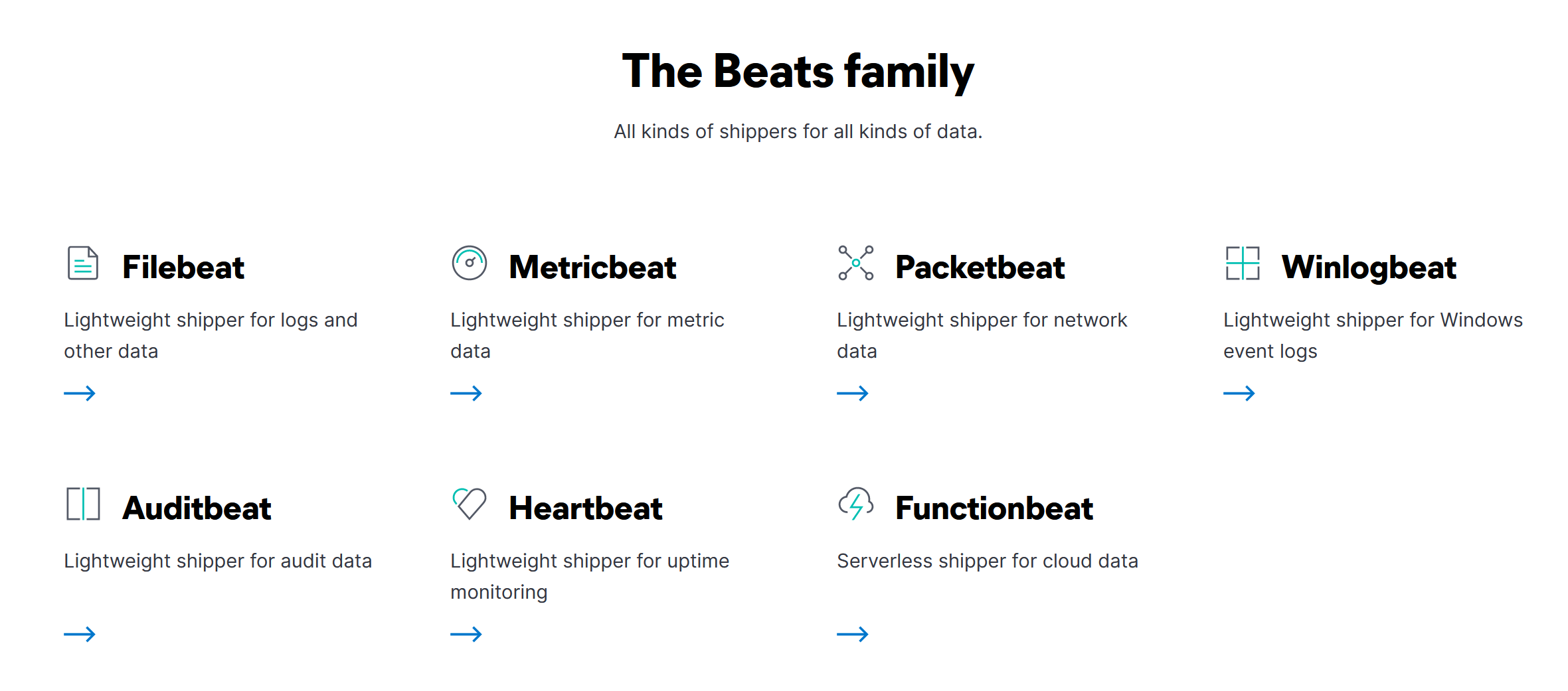This screenshot has width=1568, height=691.
Task: Follow the blue arrow under Heartbeat
Action: pos(466,635)
